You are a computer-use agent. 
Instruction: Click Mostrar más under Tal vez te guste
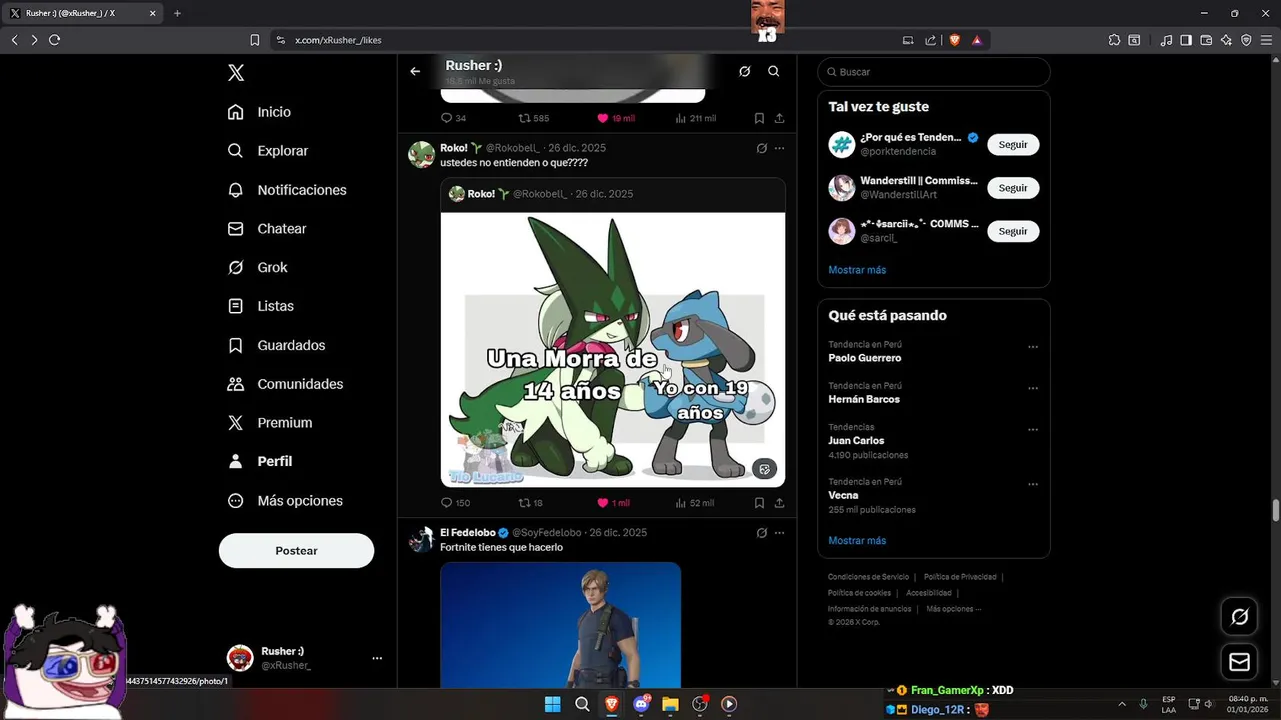coord(857,270)
